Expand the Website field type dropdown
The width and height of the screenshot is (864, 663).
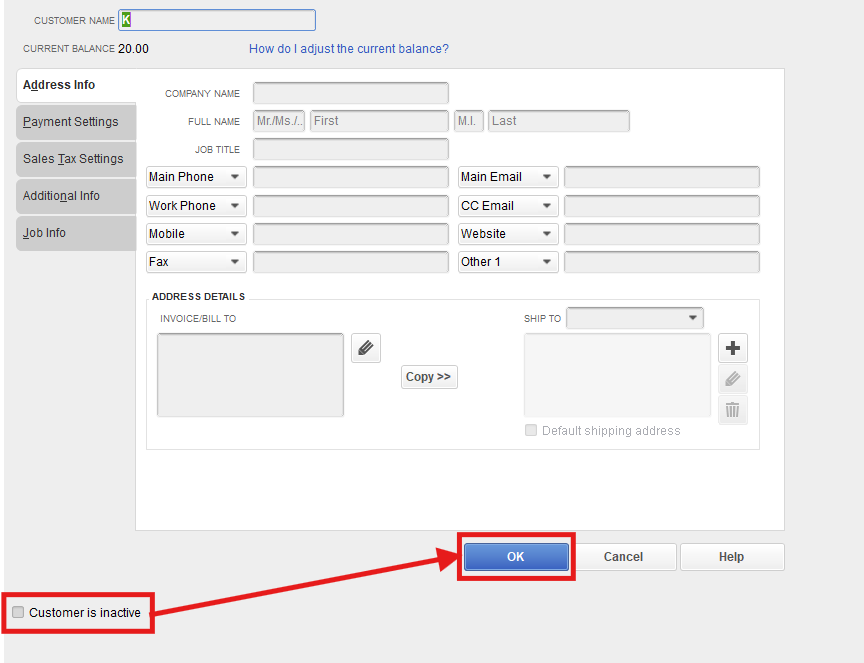pyautogui.click(x=507, y=234)
